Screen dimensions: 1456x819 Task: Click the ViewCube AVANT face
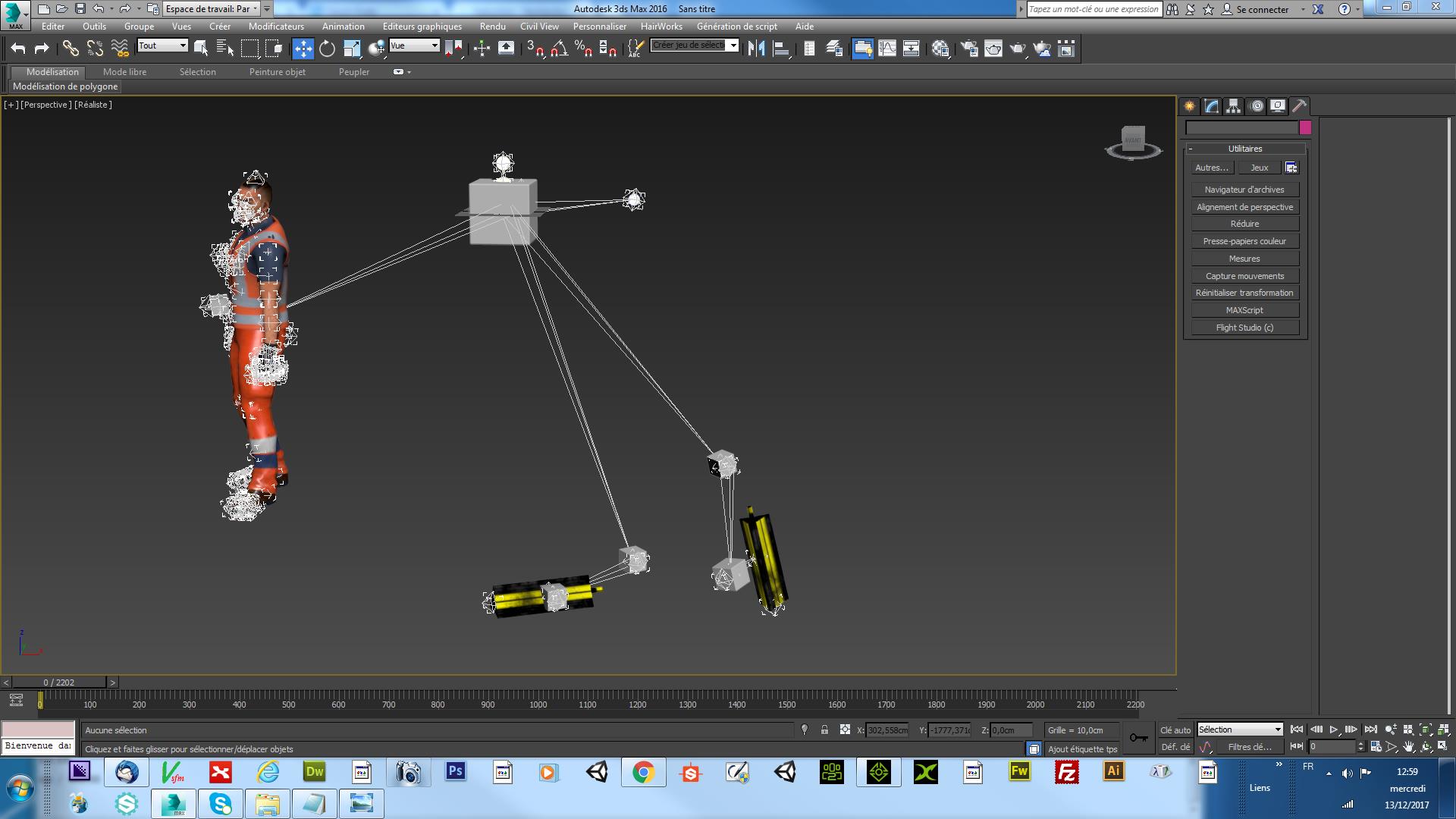[1132, 140]
